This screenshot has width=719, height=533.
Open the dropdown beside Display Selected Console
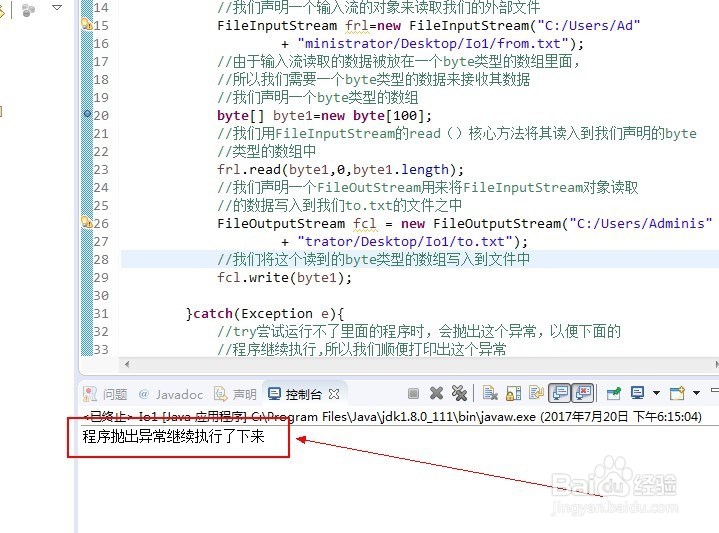(656, 393)
